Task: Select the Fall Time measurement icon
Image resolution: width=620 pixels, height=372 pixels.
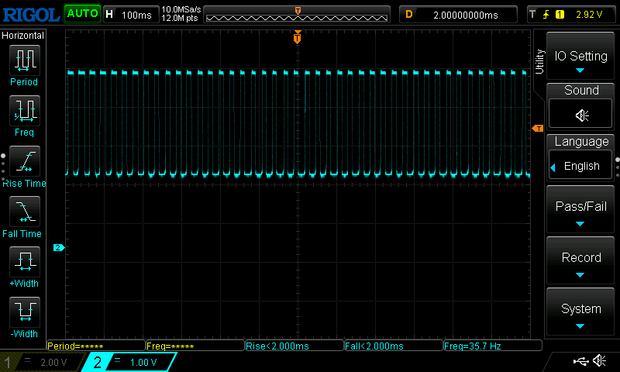Action: point(25,211)
